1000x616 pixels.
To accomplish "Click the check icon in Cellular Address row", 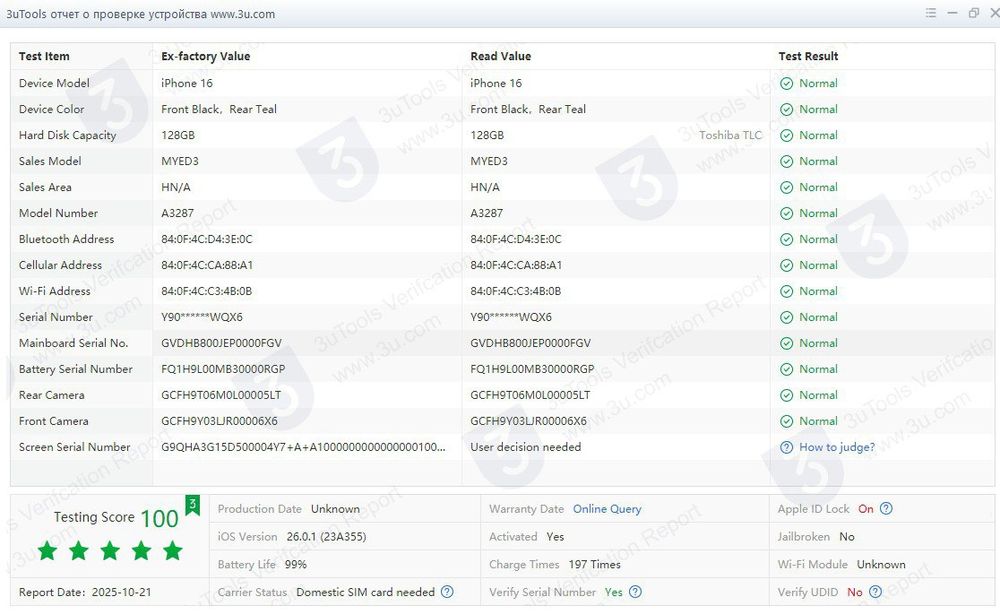I will (x=786, y=265).
